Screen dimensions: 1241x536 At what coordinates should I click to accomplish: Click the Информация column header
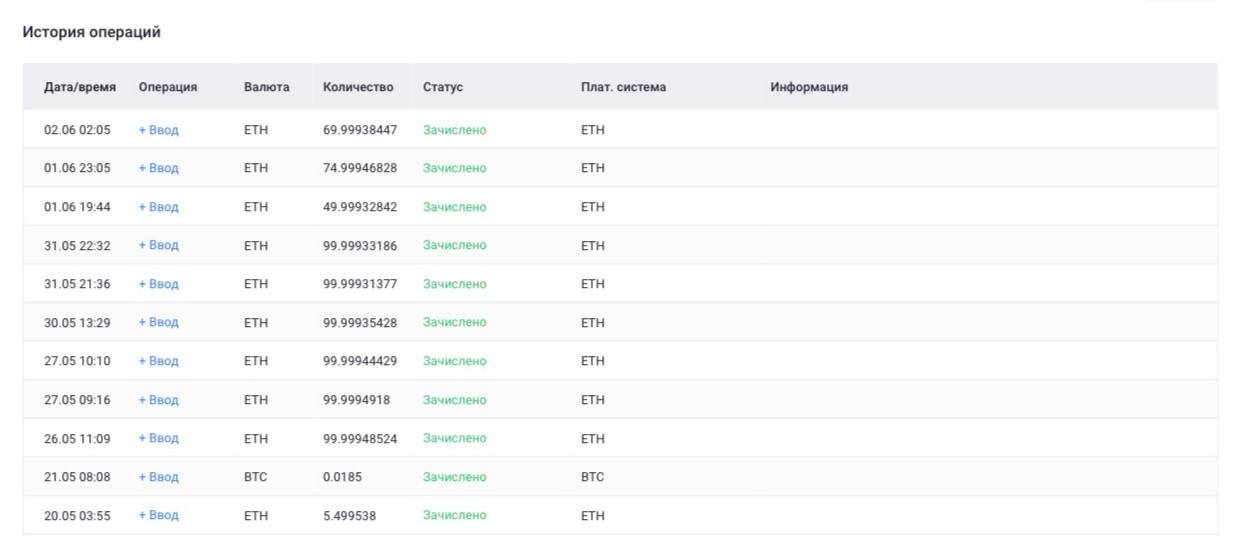point(809,87)
